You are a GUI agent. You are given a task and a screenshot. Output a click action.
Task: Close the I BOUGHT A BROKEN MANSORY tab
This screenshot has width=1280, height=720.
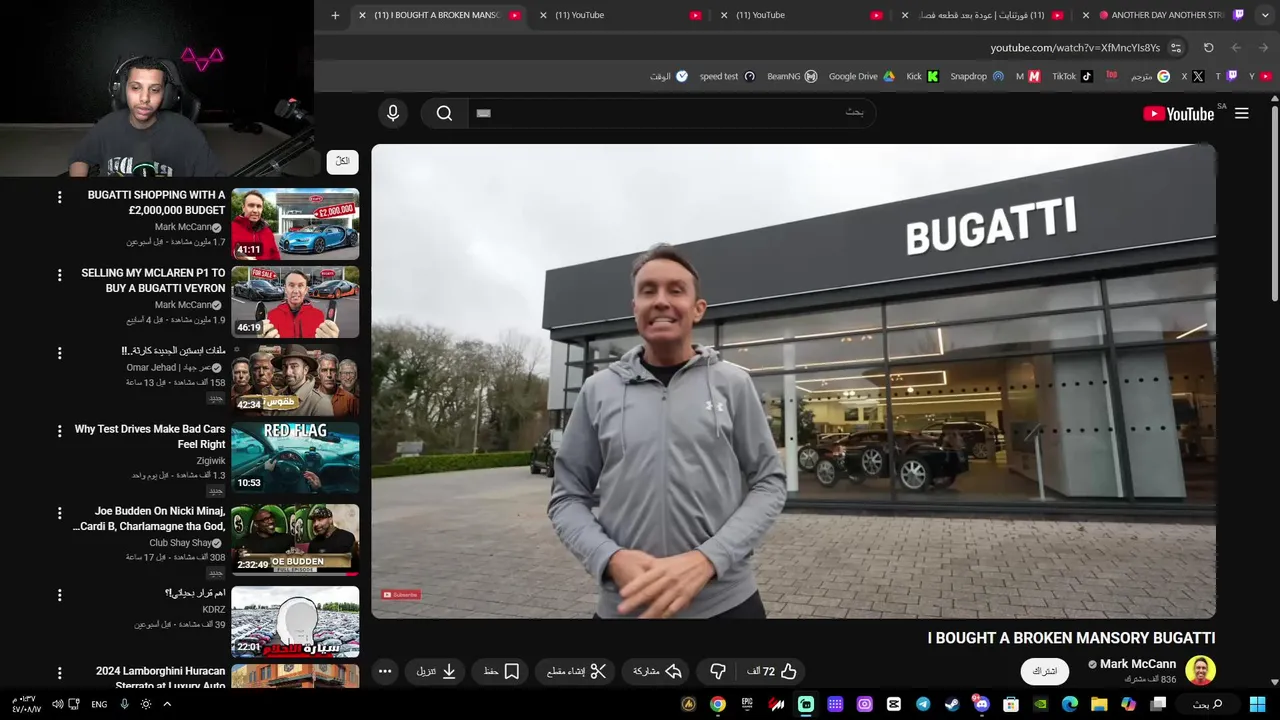[362, 15]
